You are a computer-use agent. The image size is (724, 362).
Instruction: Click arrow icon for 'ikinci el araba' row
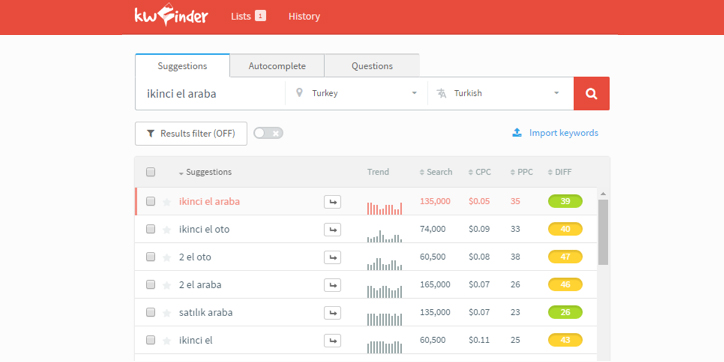coord(332,202)
